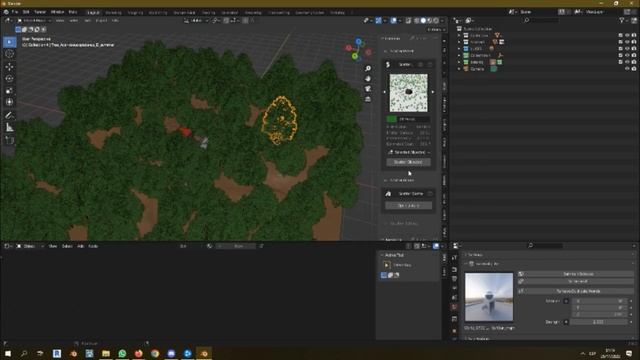Switch viewport to solid shading
640x360 pixels.
[423, 20]
